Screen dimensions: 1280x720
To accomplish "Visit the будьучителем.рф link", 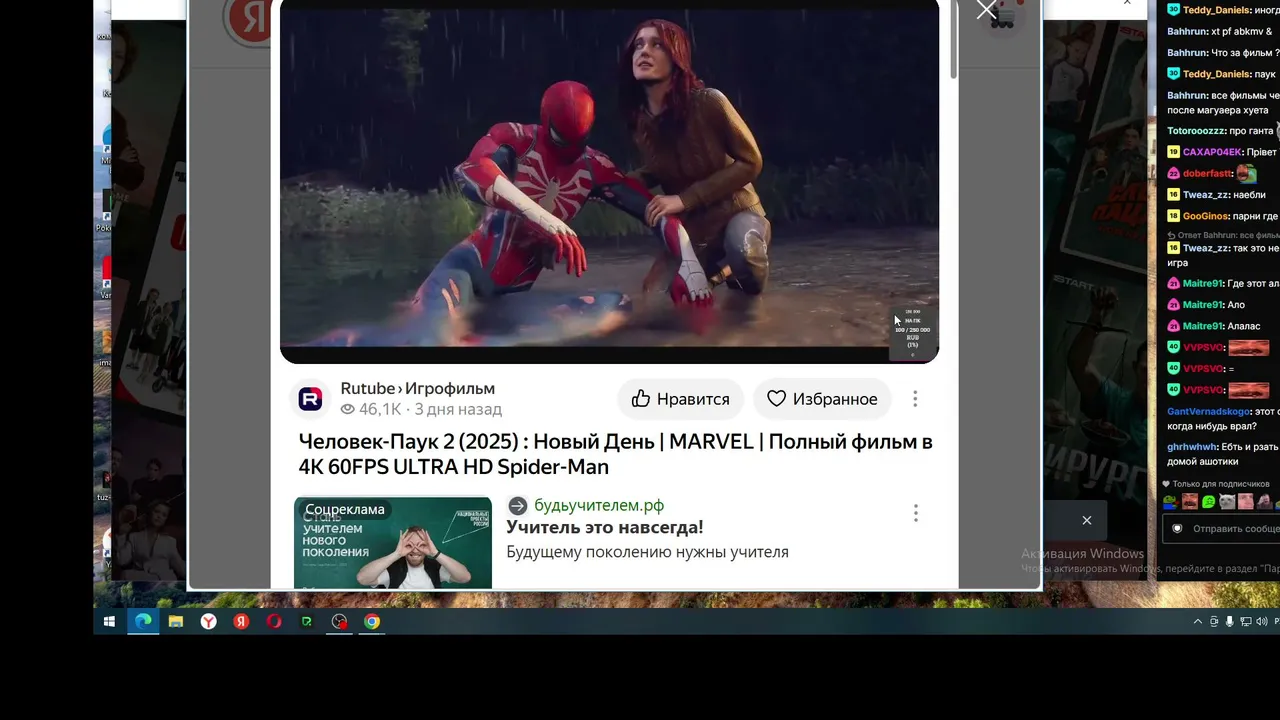I will [599, 506].
